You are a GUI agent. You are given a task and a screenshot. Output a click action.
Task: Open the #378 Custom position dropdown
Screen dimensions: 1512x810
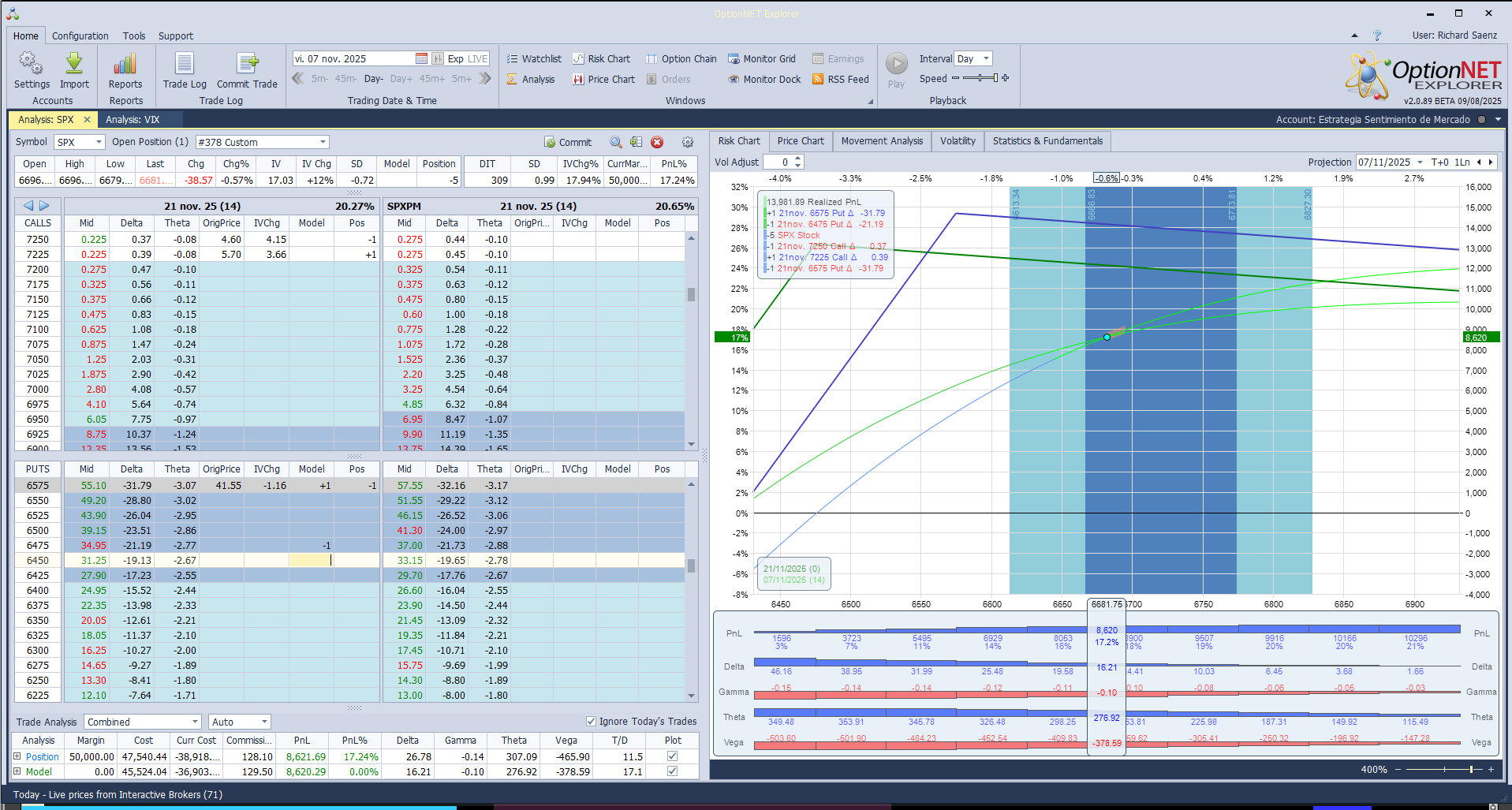323,142
